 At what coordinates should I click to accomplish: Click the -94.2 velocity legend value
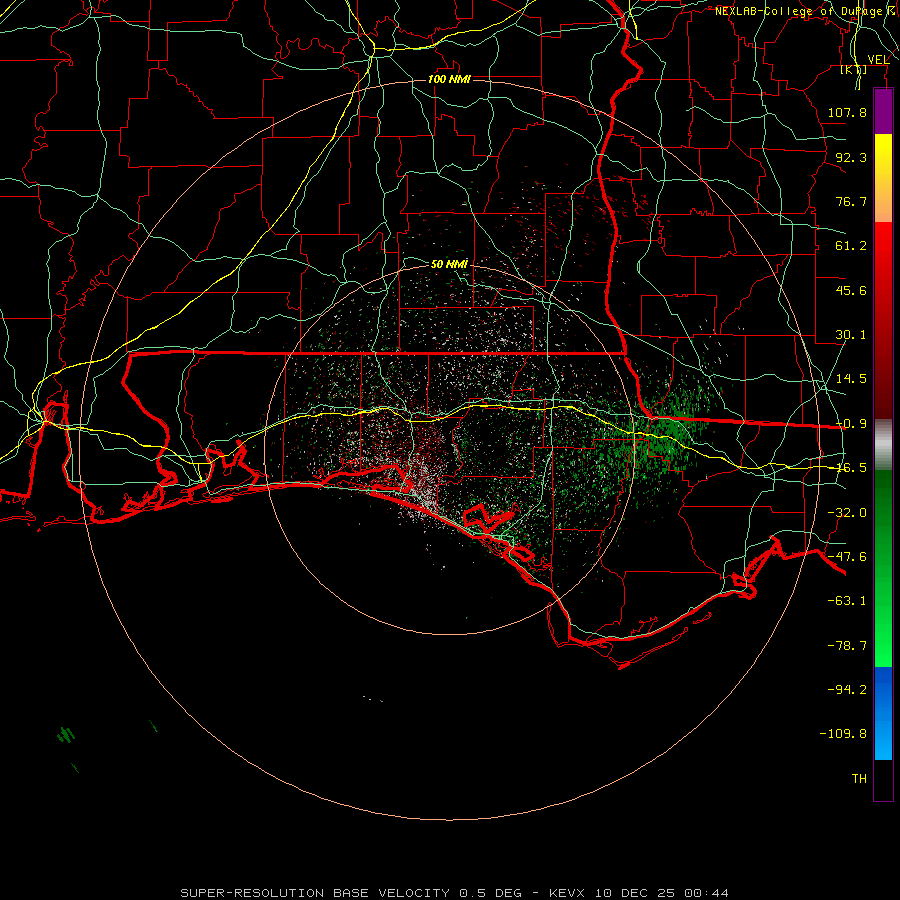click(847, 689)
